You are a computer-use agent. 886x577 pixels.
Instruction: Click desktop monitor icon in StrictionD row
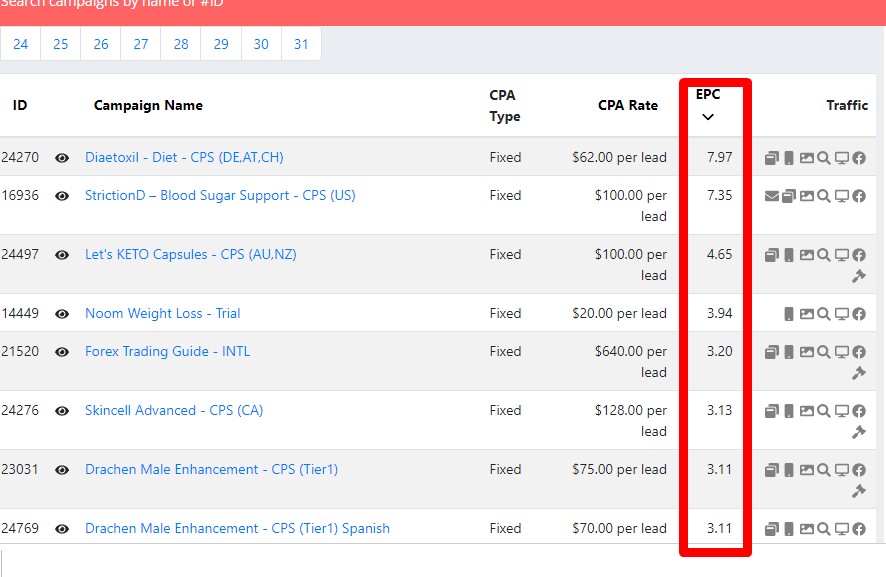[x=842, y=196]
